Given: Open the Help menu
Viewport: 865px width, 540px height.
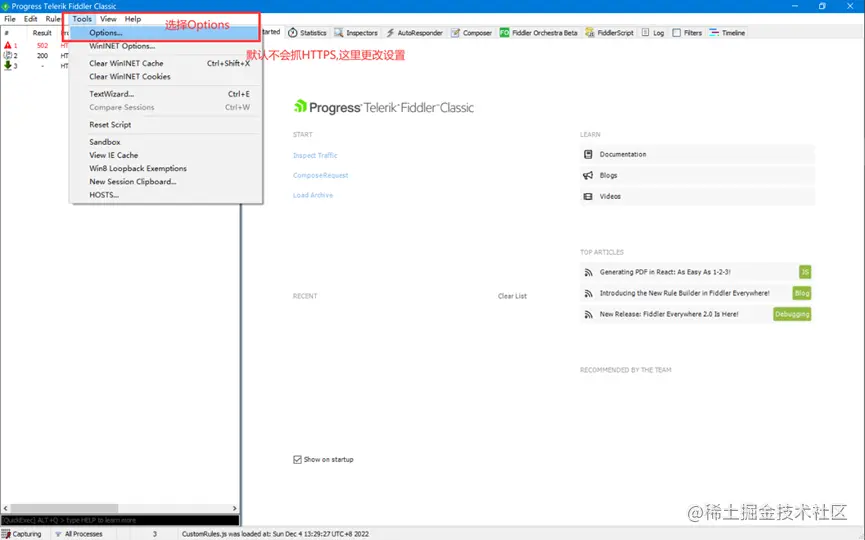Looking at the screenshot, I should click(x=132, y=19).
